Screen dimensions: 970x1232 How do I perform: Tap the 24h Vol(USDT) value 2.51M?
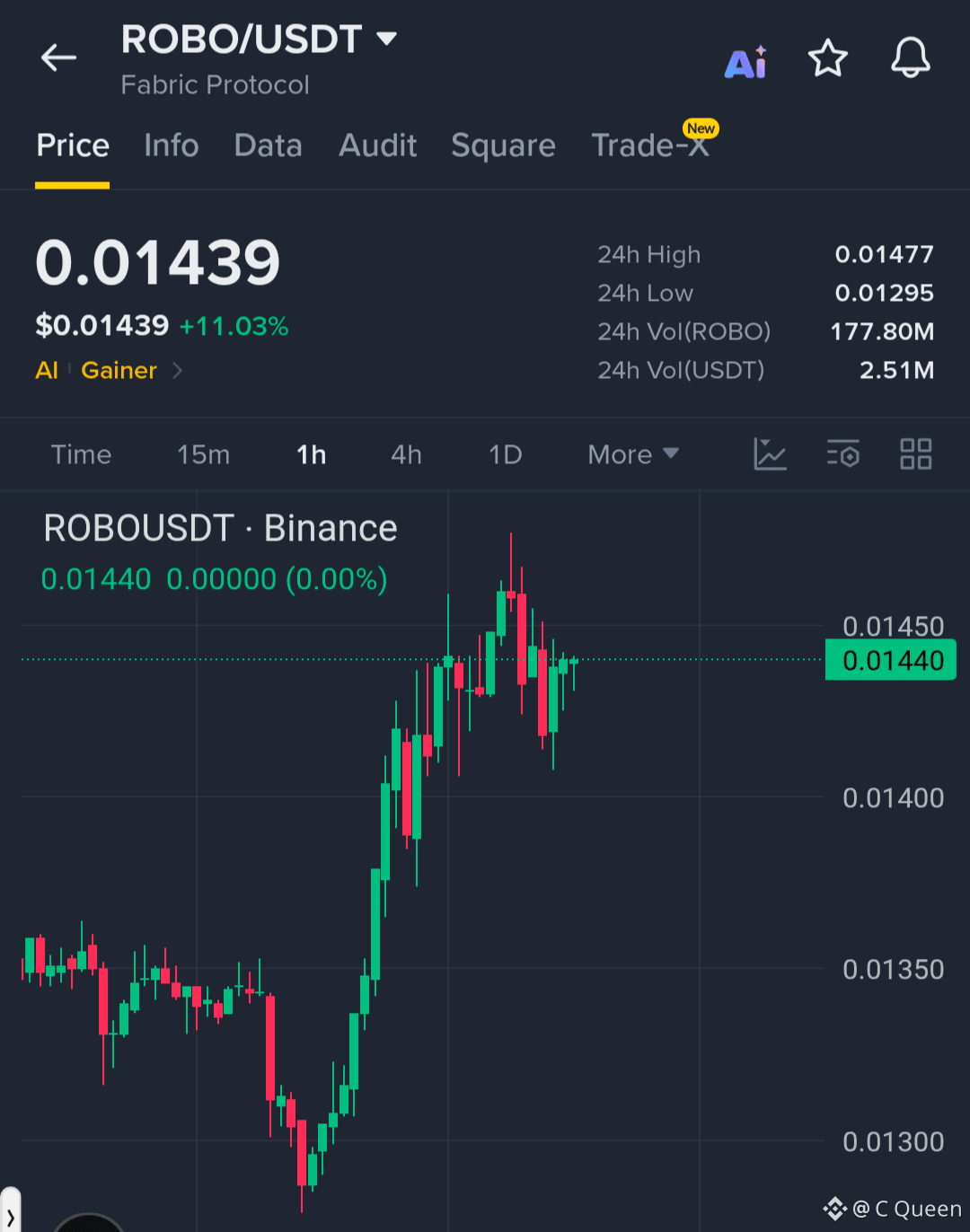click(896, 370)
